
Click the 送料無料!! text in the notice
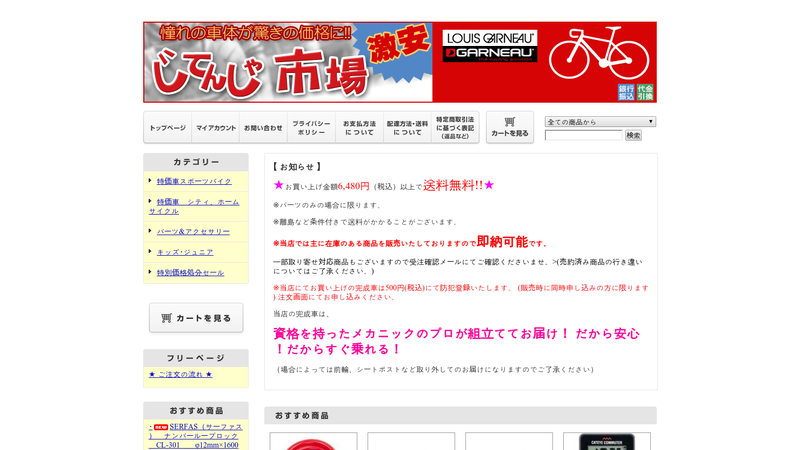pyautogui.click(x=453, y=185)
